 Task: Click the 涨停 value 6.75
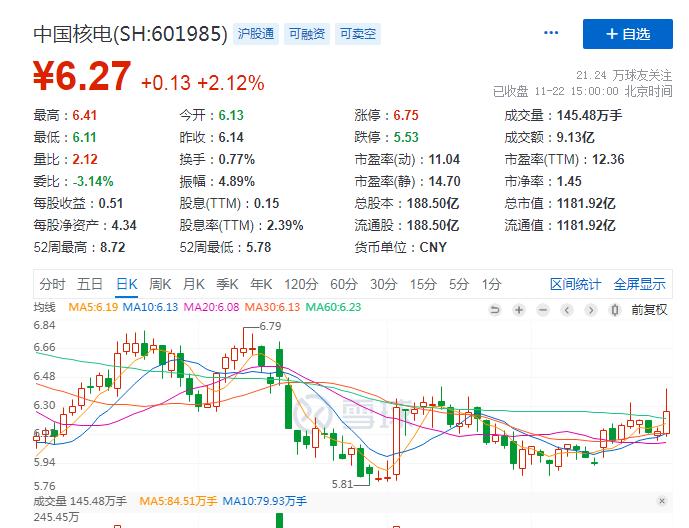pyautogui.click(x=406, y=116)
